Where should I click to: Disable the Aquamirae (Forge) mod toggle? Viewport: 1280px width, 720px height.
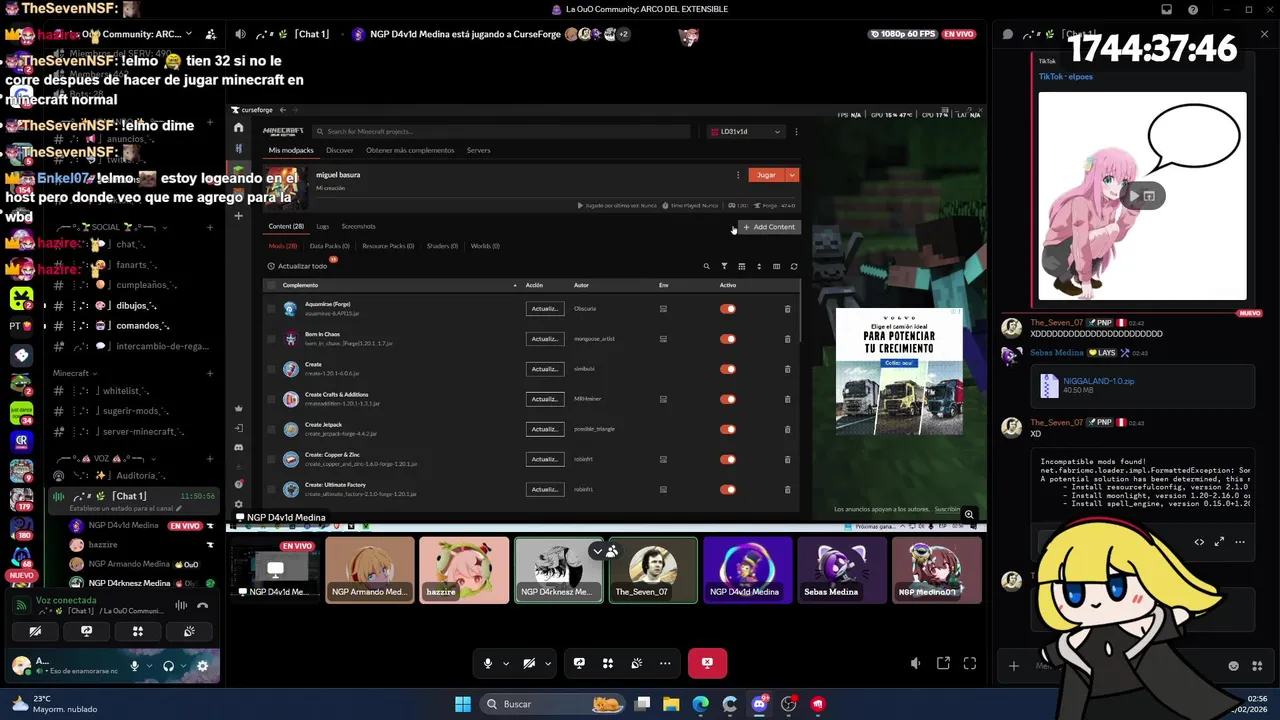[728, 309]
